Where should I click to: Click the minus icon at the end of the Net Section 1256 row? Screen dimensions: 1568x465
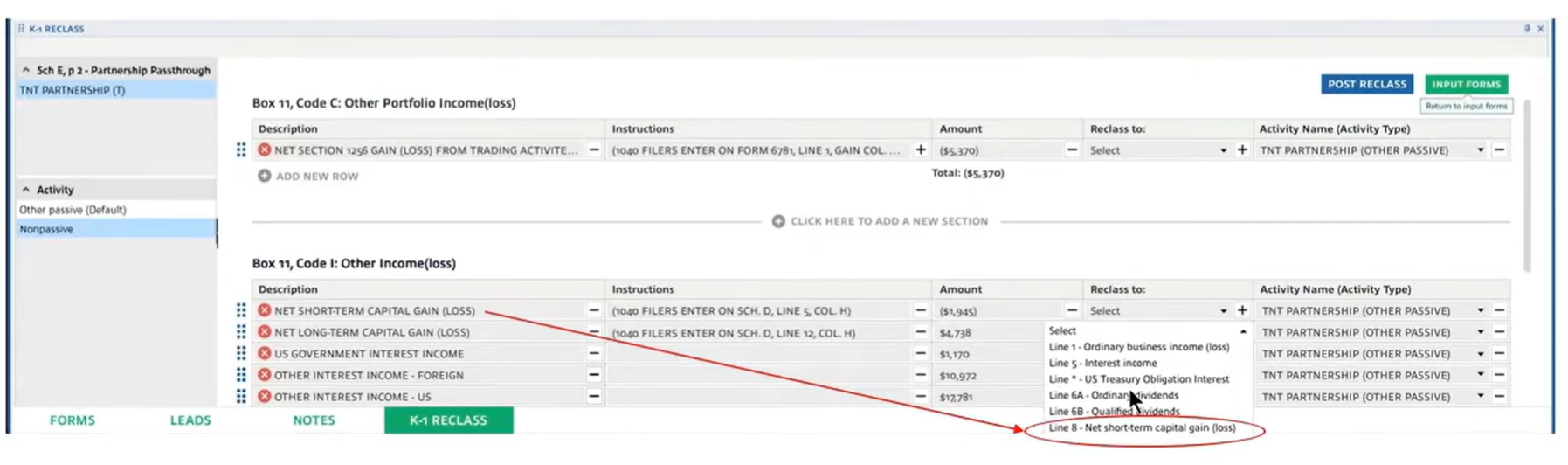[x=1499, y=150]
